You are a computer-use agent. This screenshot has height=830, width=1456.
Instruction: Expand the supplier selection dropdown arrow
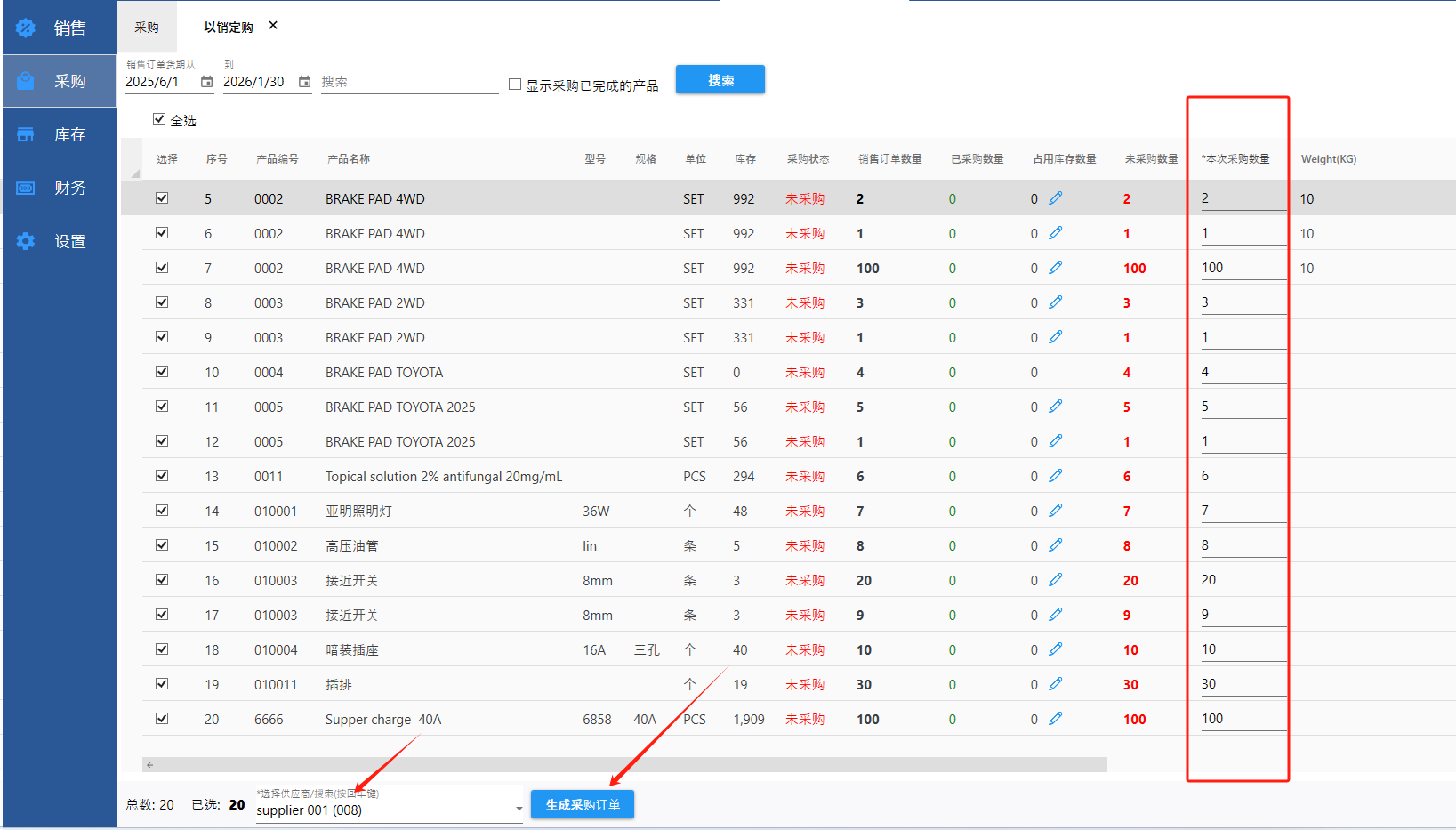519,810
